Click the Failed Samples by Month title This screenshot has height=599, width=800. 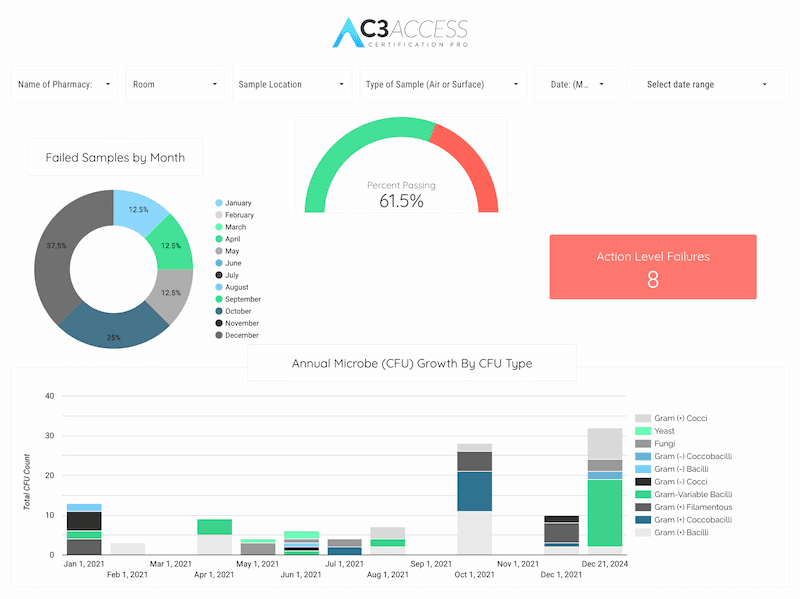point(115,158)
